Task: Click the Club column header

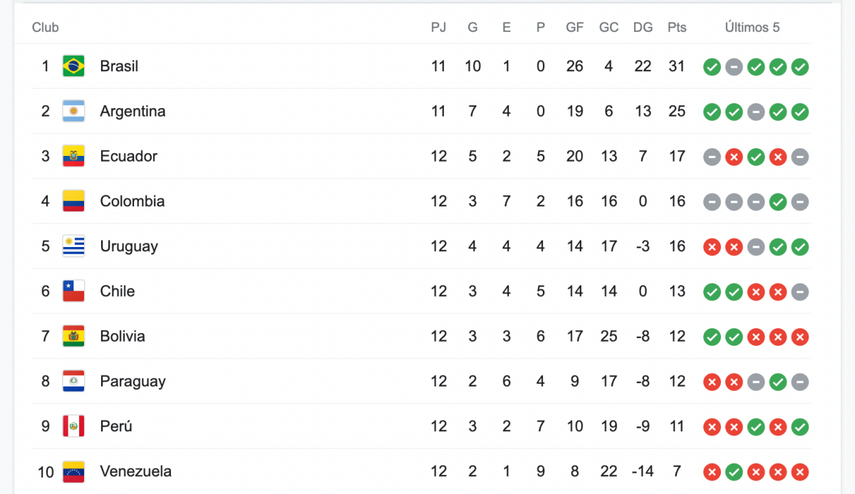Action: 45,27
